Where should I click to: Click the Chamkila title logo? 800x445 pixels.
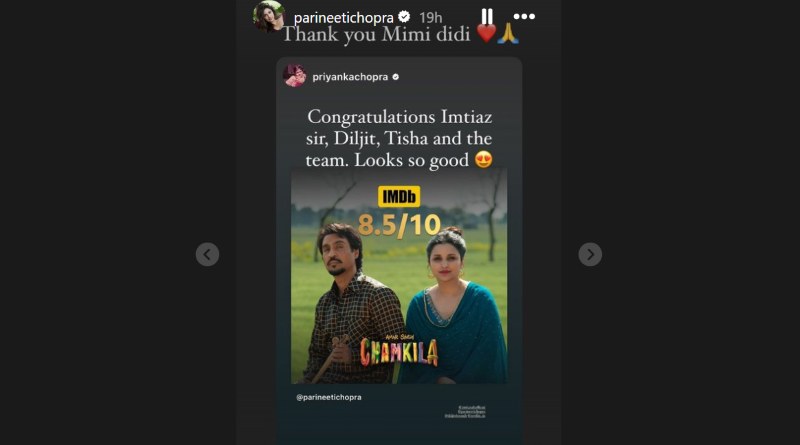click(399, 351)
